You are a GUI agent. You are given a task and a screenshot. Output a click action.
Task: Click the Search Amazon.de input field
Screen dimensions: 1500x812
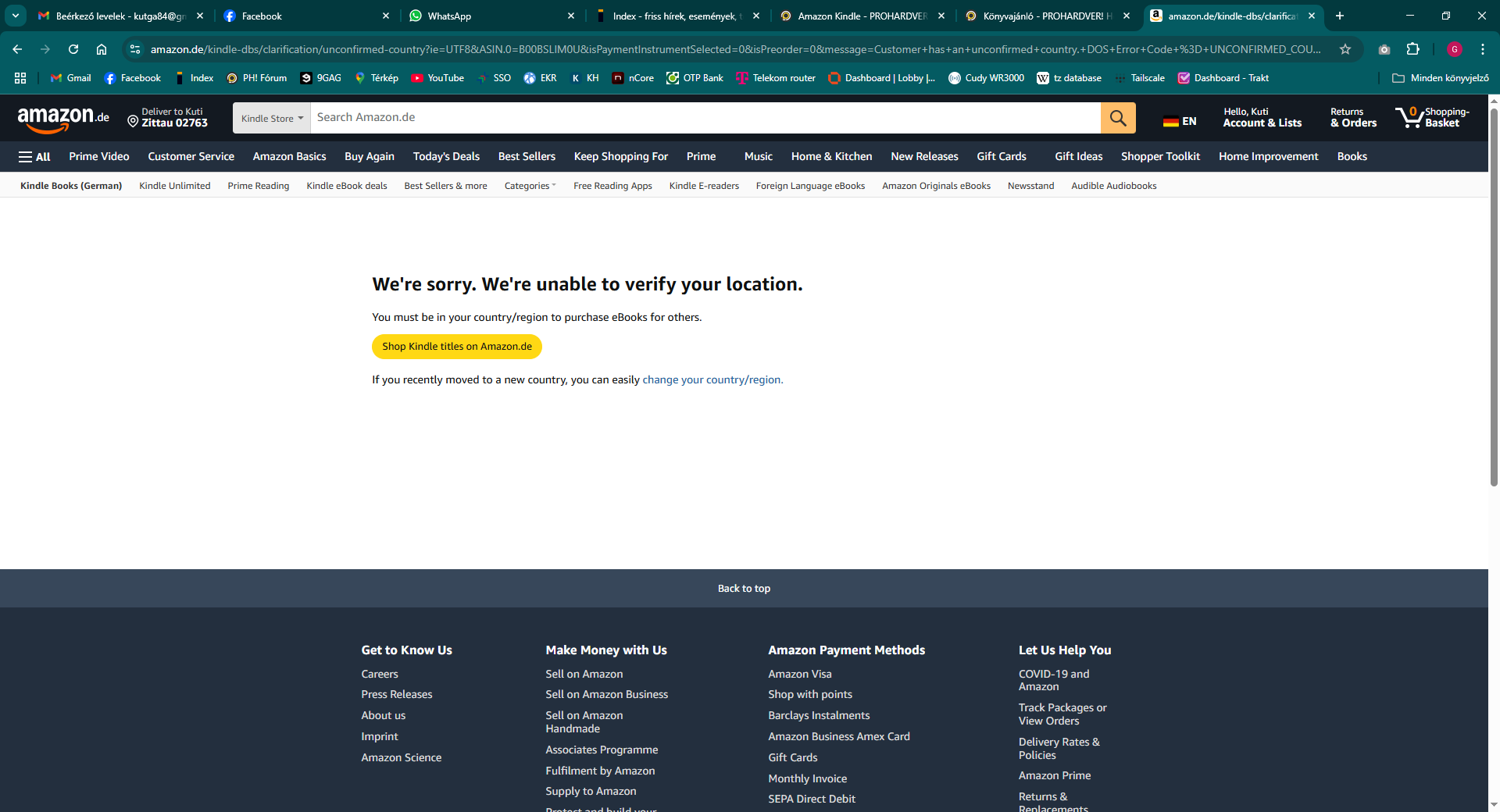click(705, 118)
